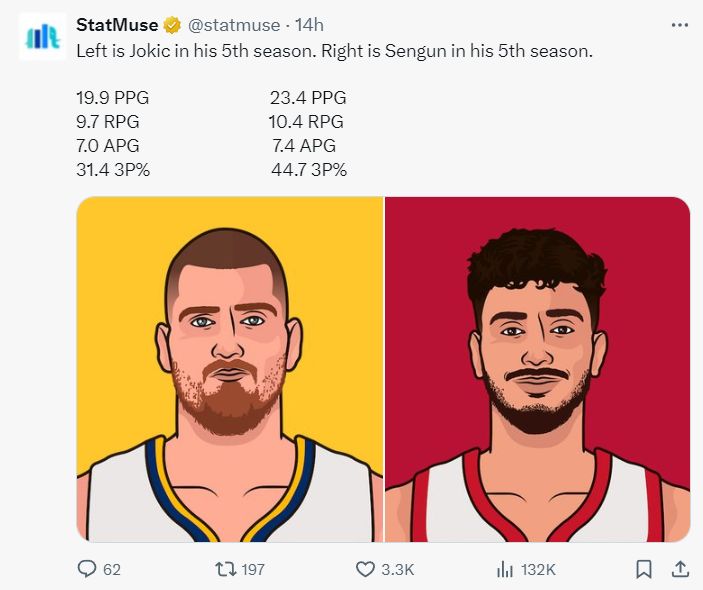Open the three-dot more options menu
This screenshot has height=590, width=703.
click(x=680, y=25)
